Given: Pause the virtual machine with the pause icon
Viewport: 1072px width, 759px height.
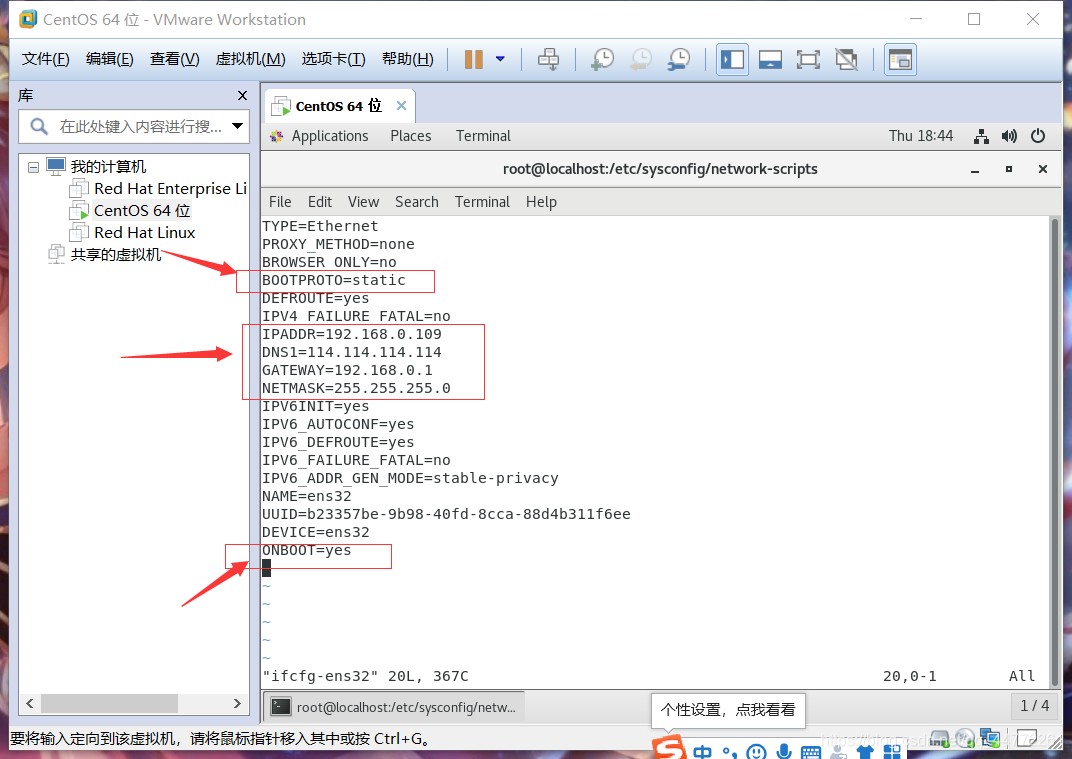Looking at the screenshot, I should (x=473, y=59).
